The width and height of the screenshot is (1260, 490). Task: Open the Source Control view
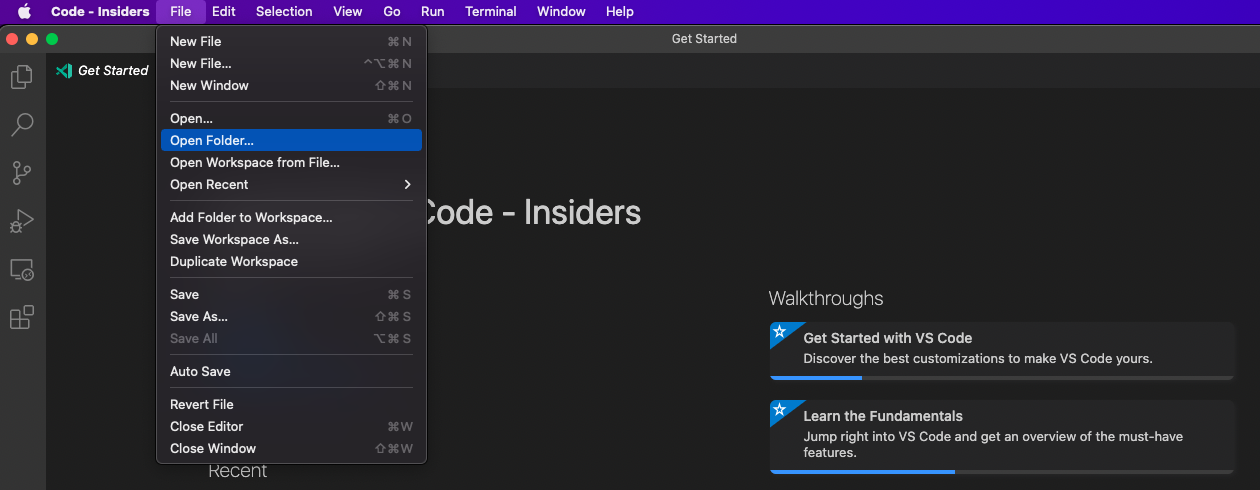[x=22, y=173]
